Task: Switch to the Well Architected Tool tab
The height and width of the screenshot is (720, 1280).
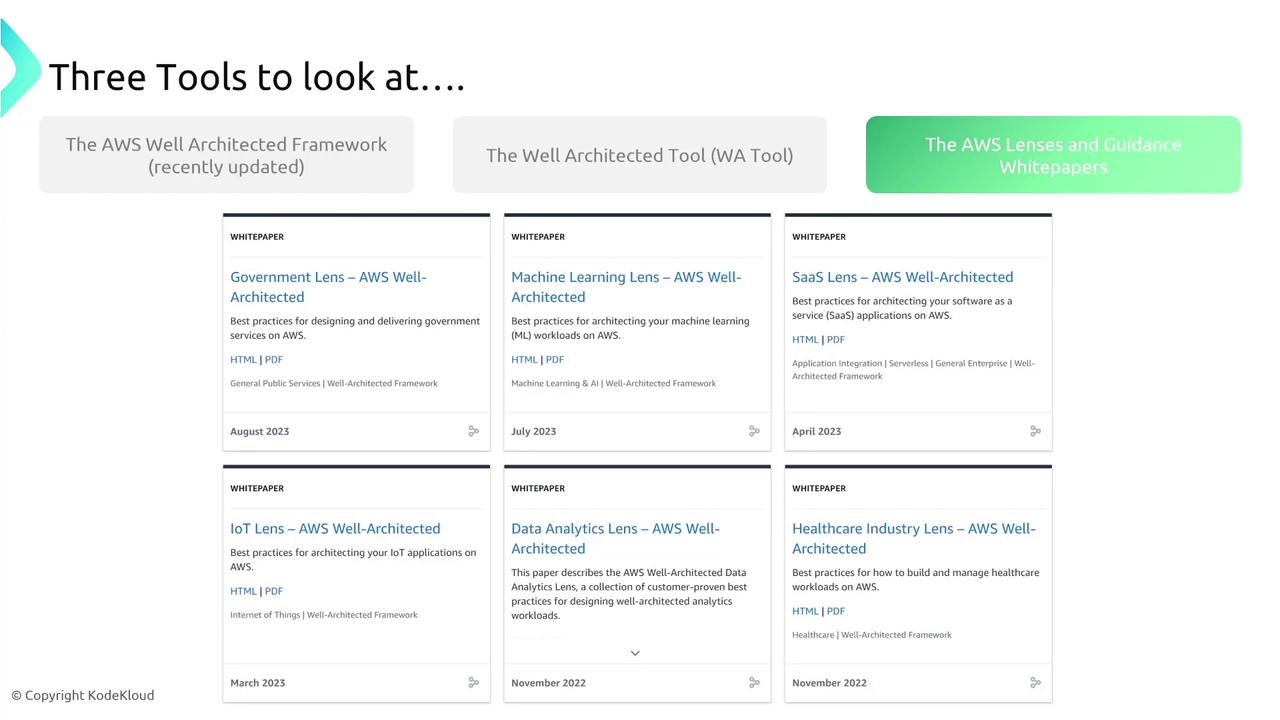Action: coord(640,155)
